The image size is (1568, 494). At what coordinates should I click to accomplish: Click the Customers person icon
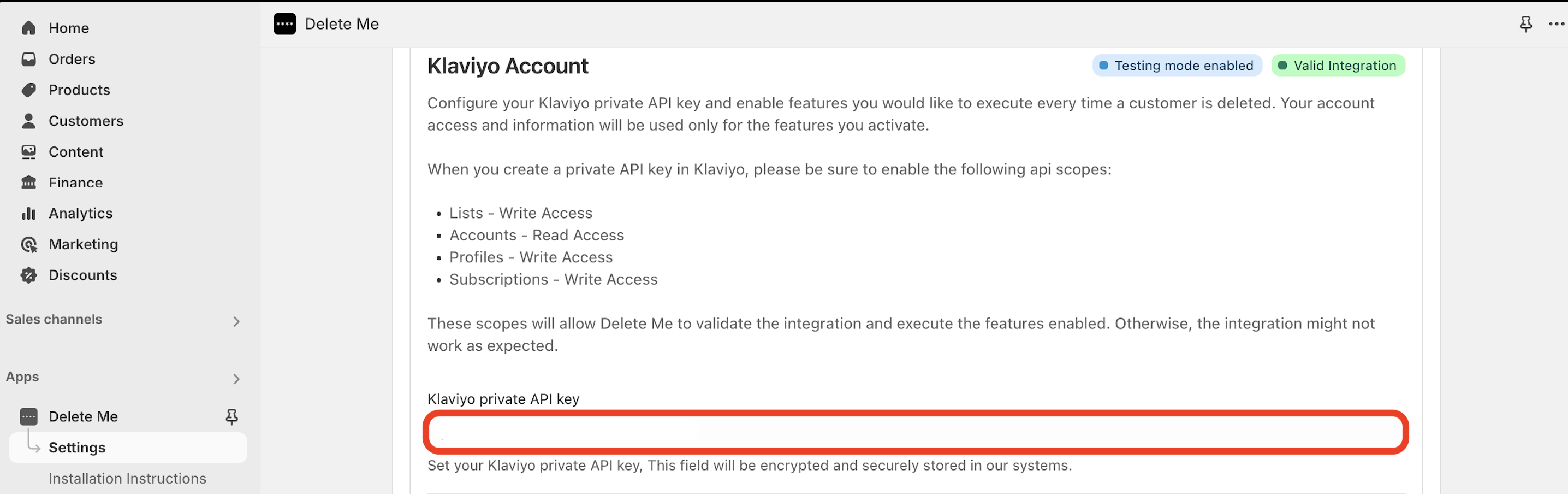[x=28, y=121]
